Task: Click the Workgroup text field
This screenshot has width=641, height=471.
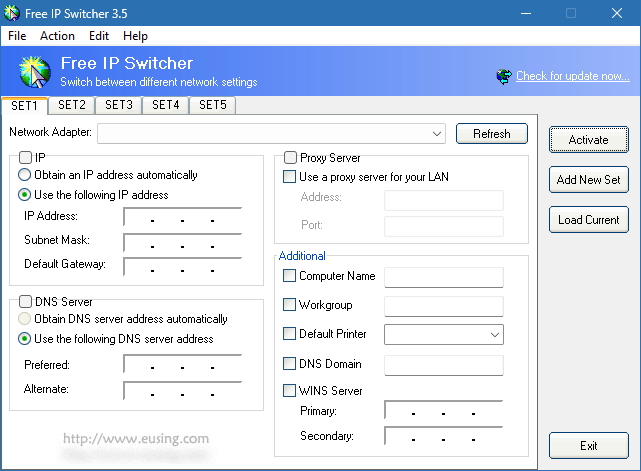Action: coord(444,306)
